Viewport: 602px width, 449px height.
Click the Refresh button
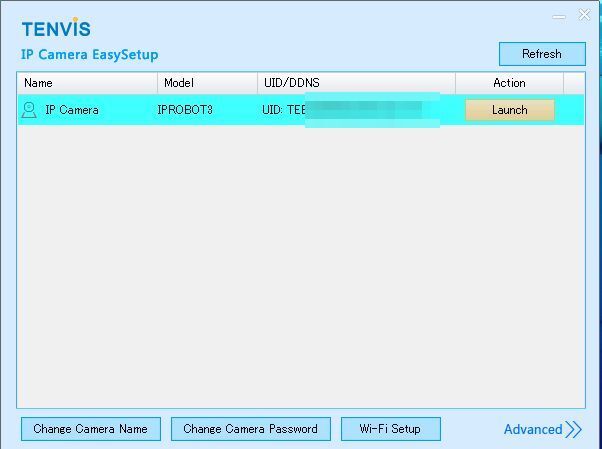click(542, 54)
